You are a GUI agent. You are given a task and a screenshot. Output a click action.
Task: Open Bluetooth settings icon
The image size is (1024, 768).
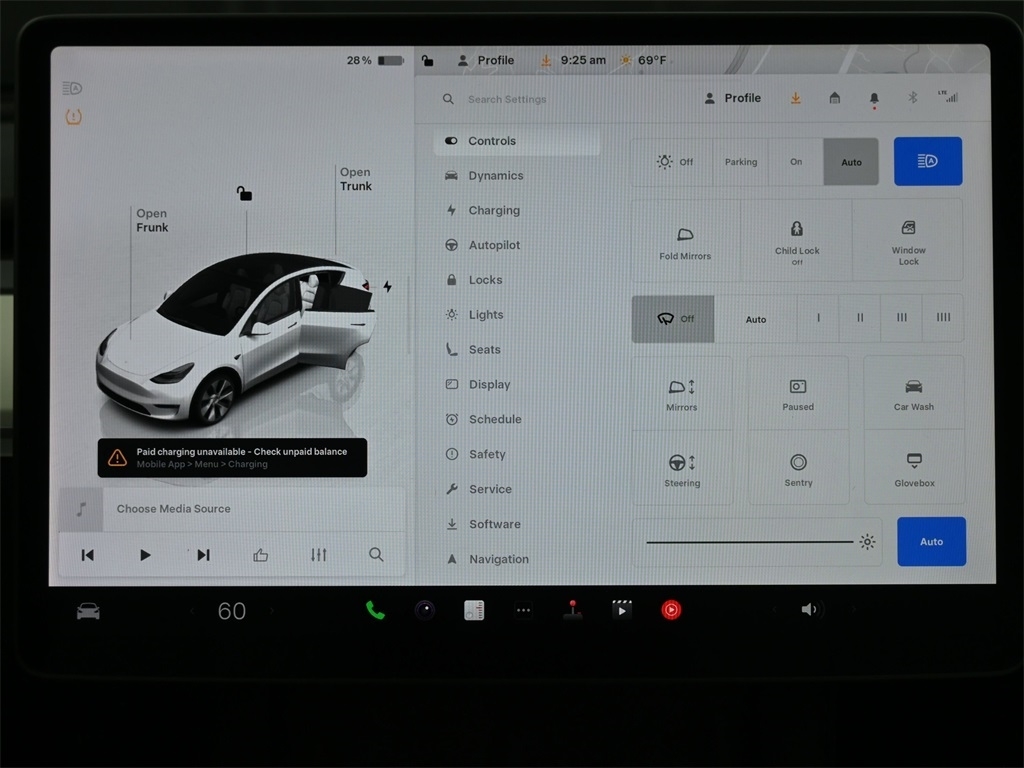click(913, 97)
